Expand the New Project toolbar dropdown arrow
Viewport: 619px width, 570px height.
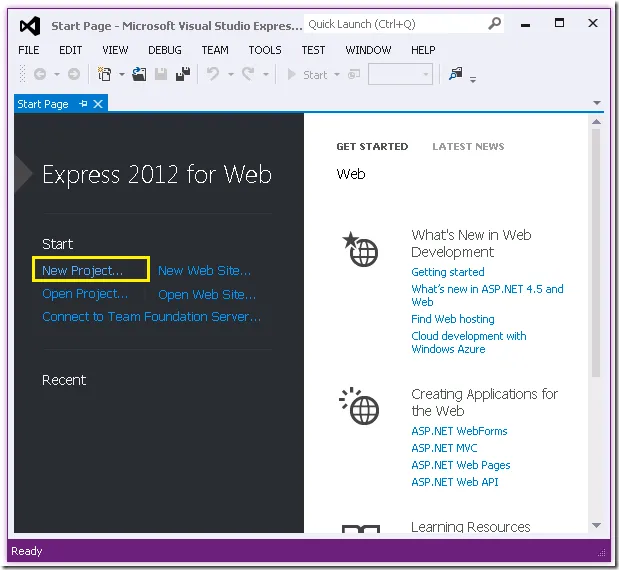122,75
